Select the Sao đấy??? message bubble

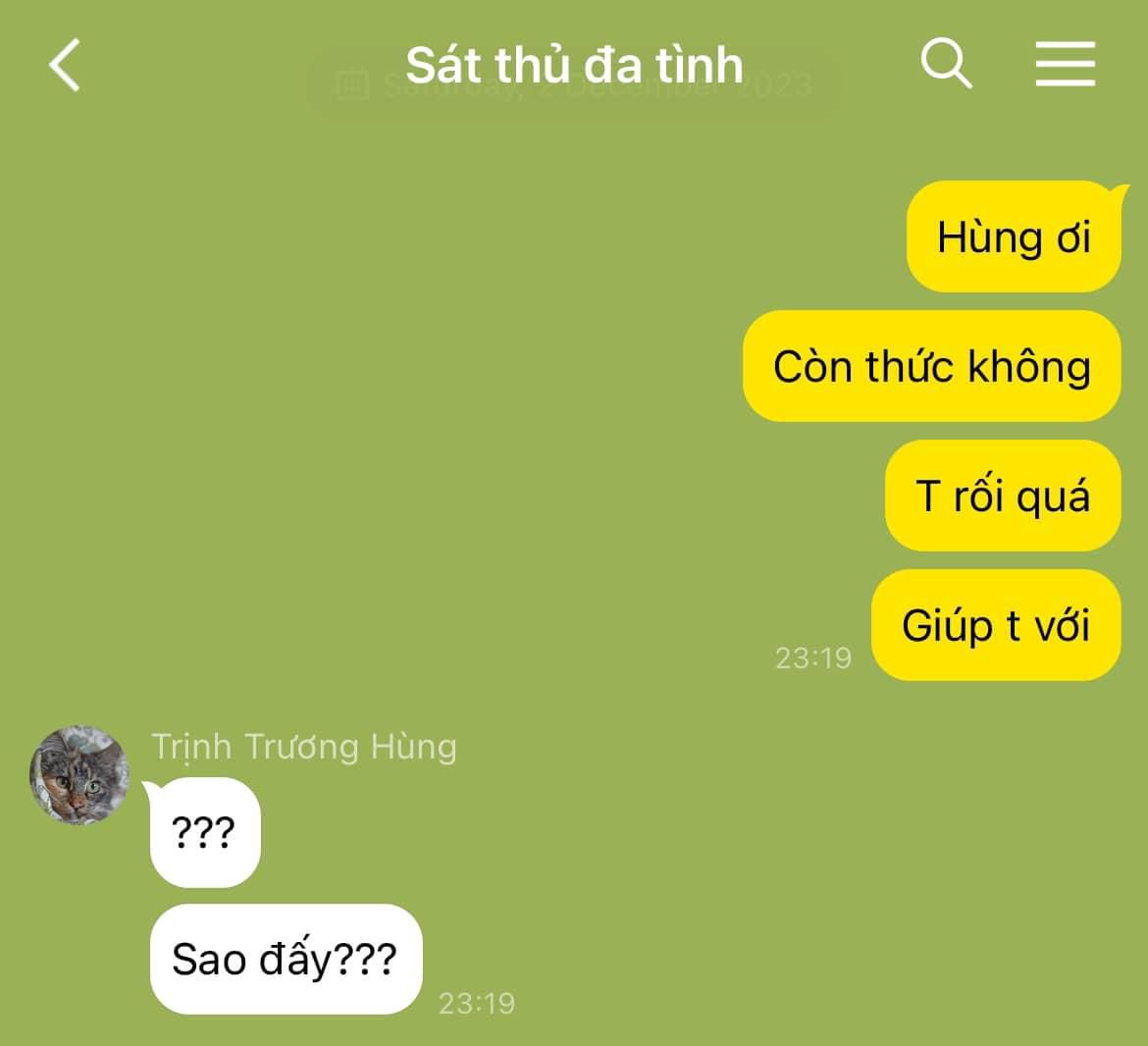click(x=287, y=959)
